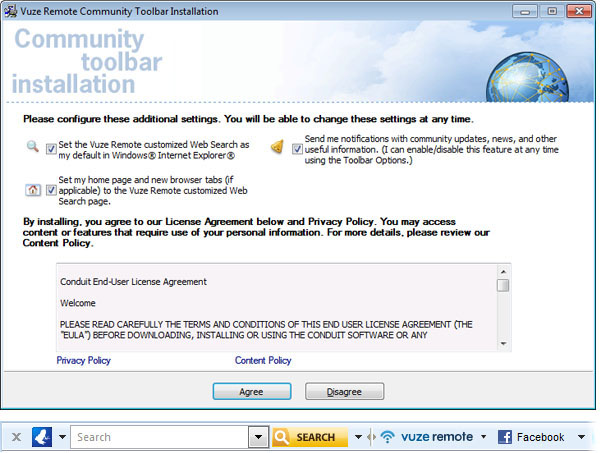Open the SEARCH button dropdown arrow

358,437
